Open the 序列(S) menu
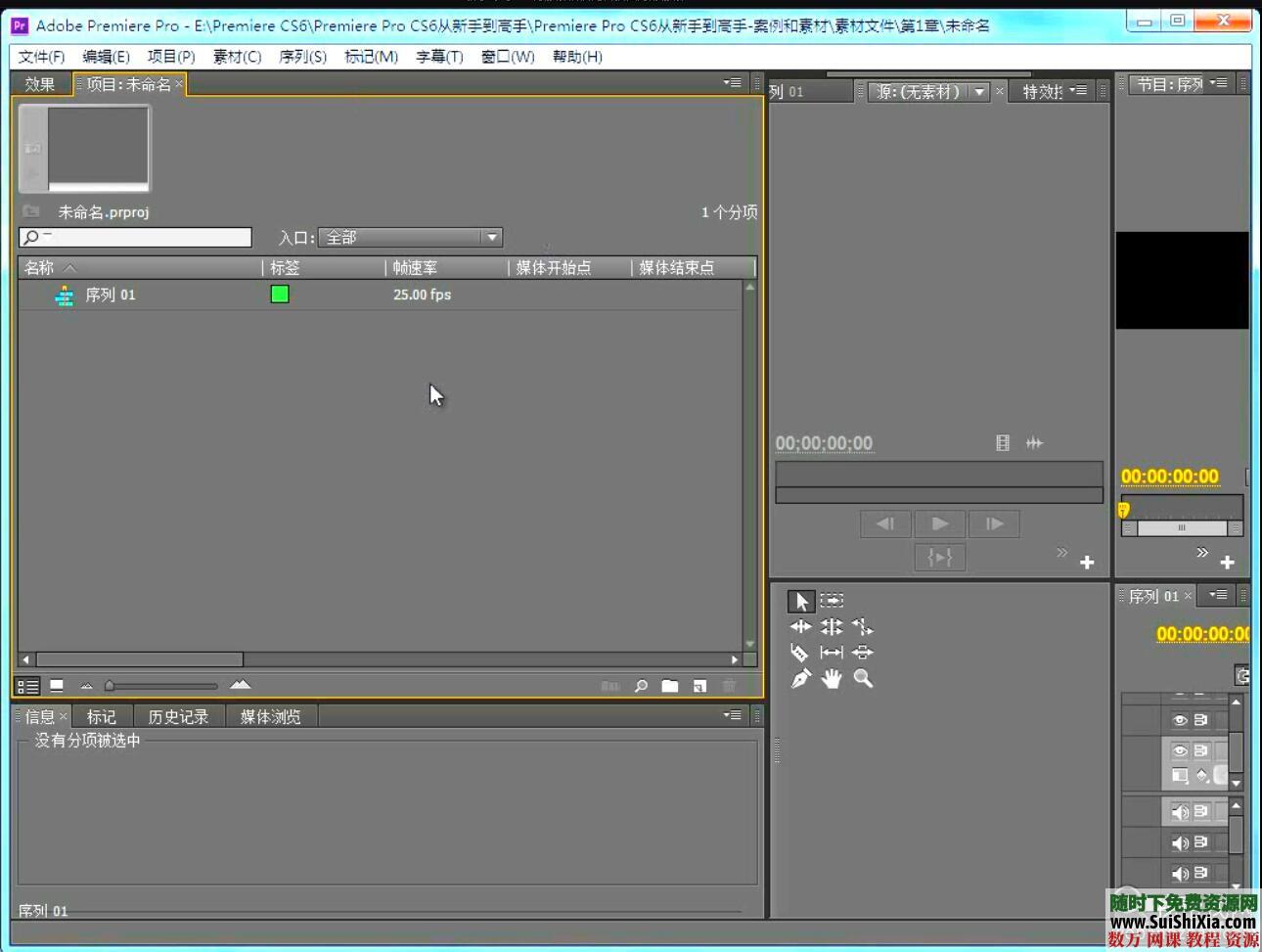The width and height of the screenshot is (1262, 952). pyautogui.click(x=303, y=56)
